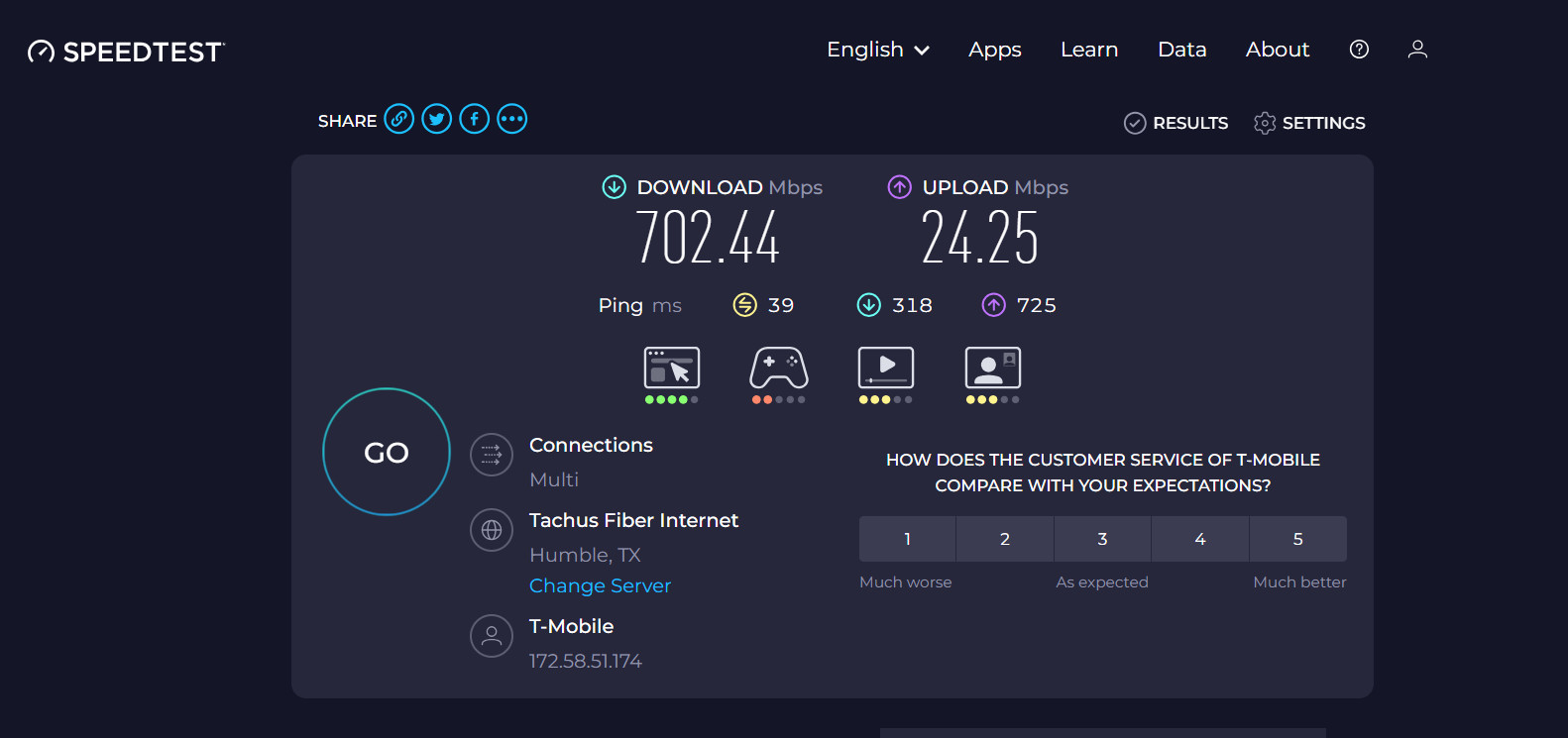The height and width of the screenshot is (738, 1568).
Task: Click the web browsing performance icon
Action: pos(672,369)
